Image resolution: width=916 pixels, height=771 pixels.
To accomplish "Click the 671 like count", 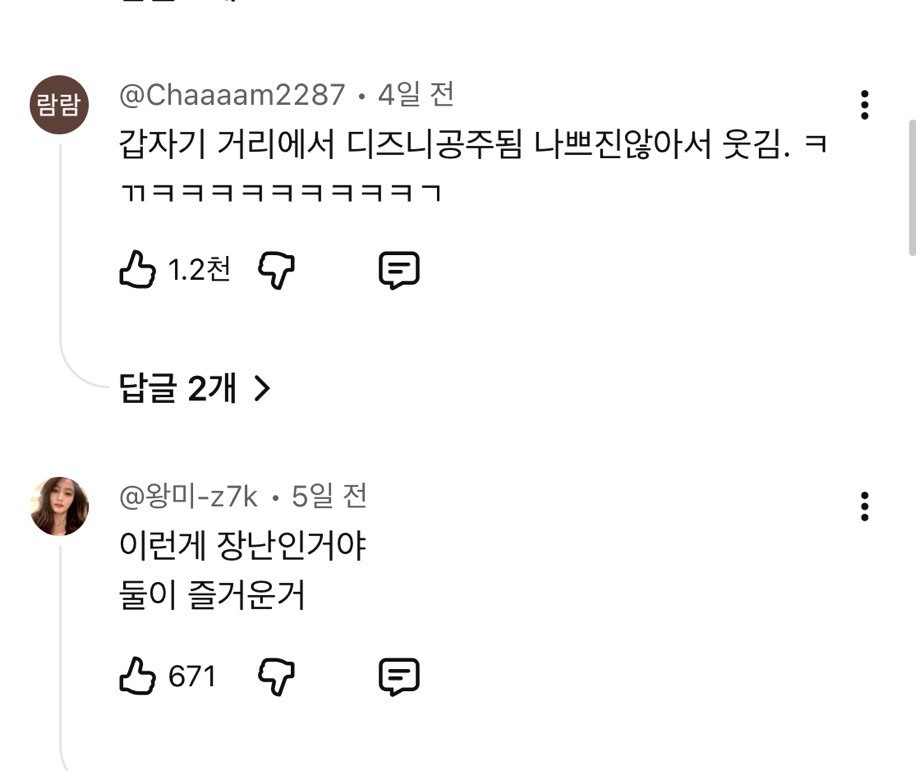I will pyautogui.click(x=192, y=677).
